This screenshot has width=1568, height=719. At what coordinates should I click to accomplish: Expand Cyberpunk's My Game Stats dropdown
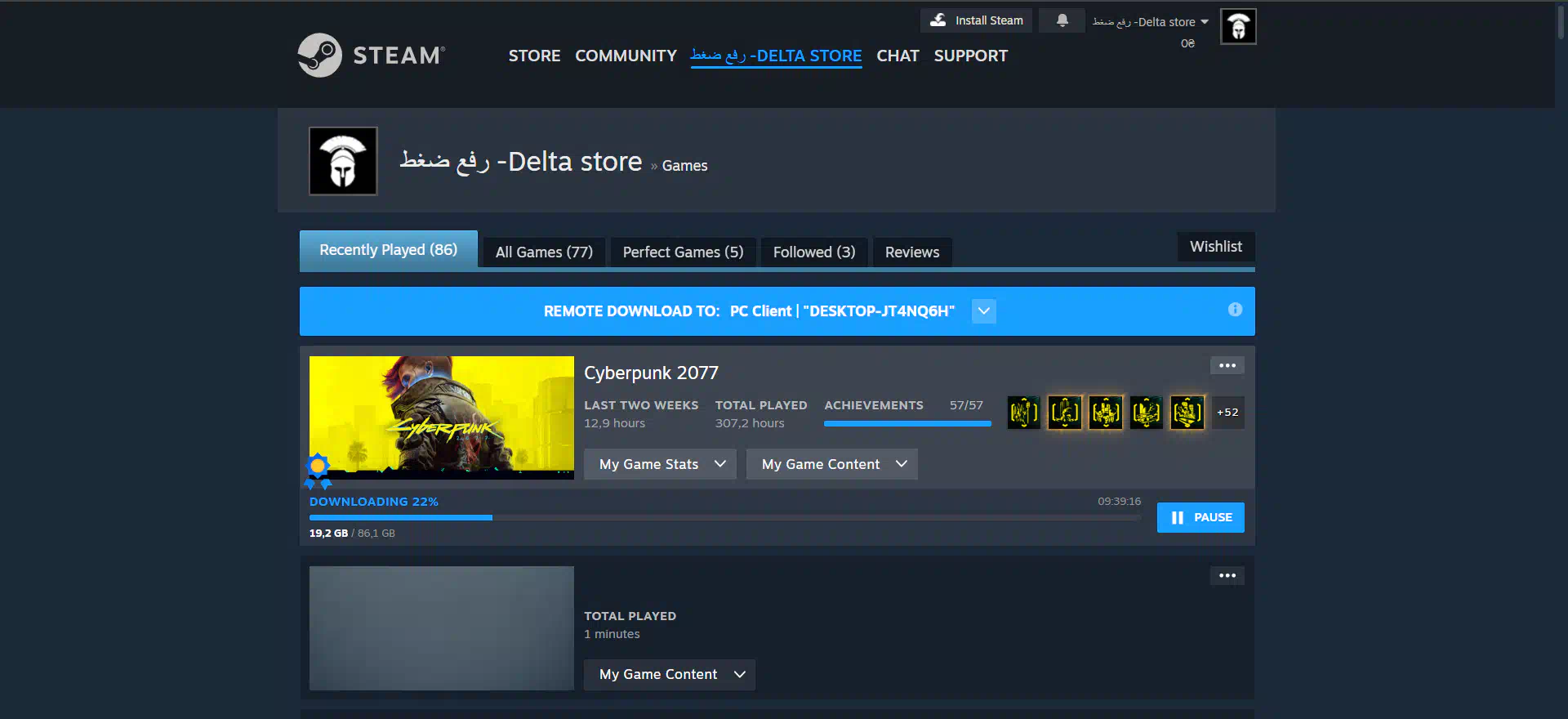tap(660, 464)
